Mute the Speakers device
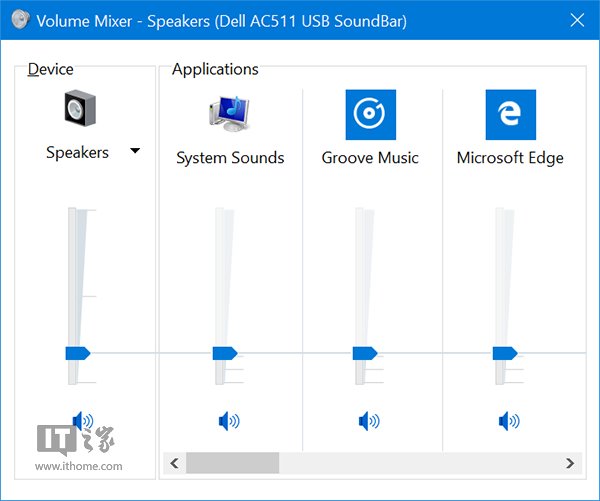 (83, 421)
